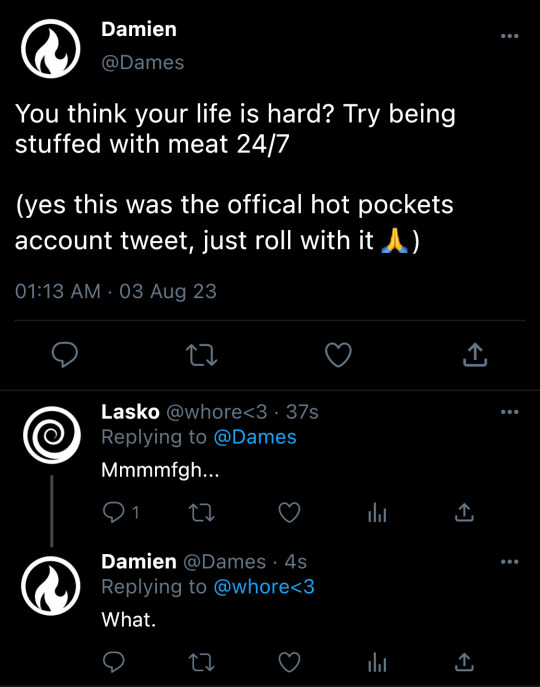Reply to Damien's What tweet
Screen dimensions: 540x687
click(x=114, y=662)
